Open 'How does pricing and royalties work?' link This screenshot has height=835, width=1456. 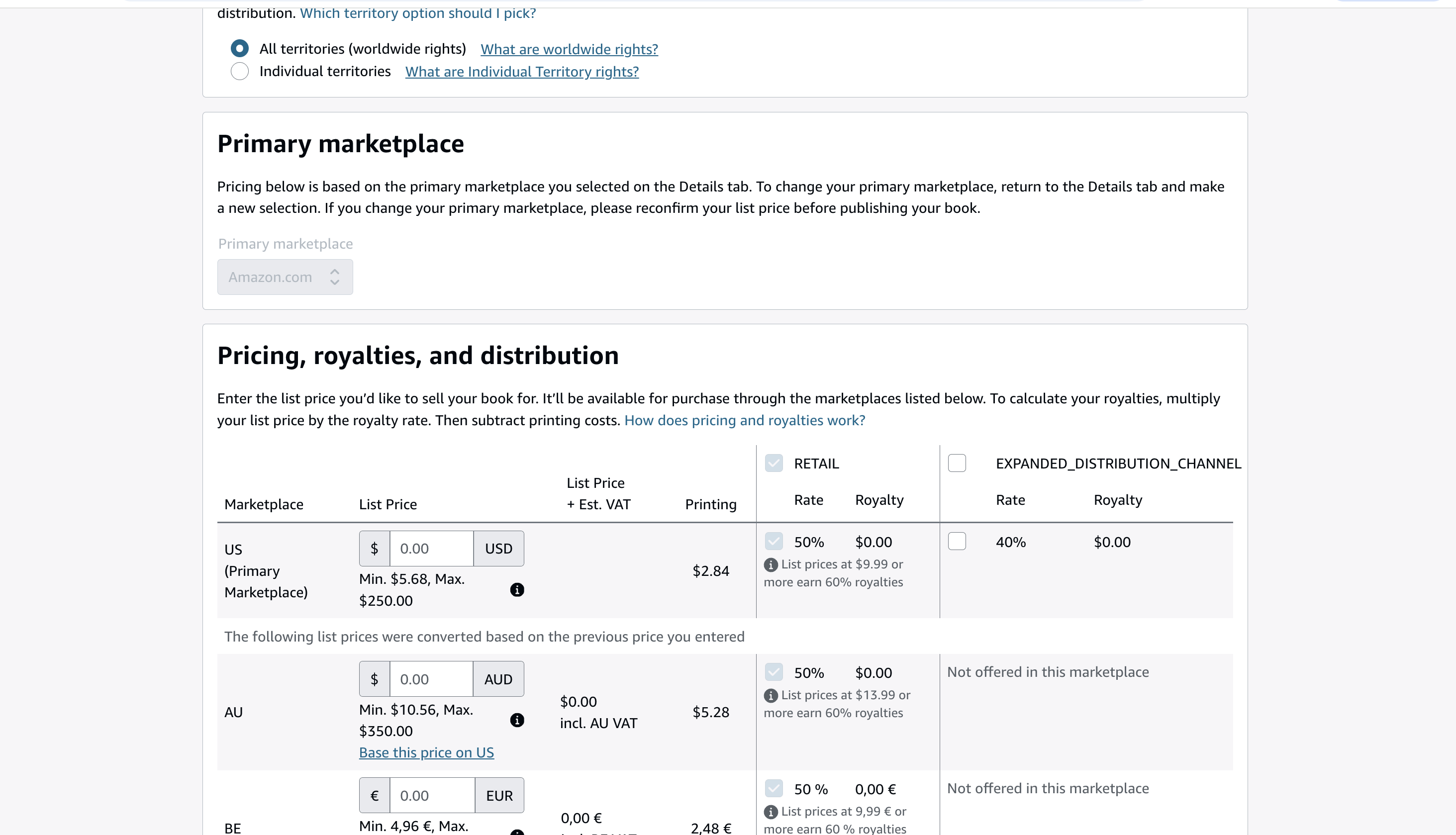[x=744, y=420]
